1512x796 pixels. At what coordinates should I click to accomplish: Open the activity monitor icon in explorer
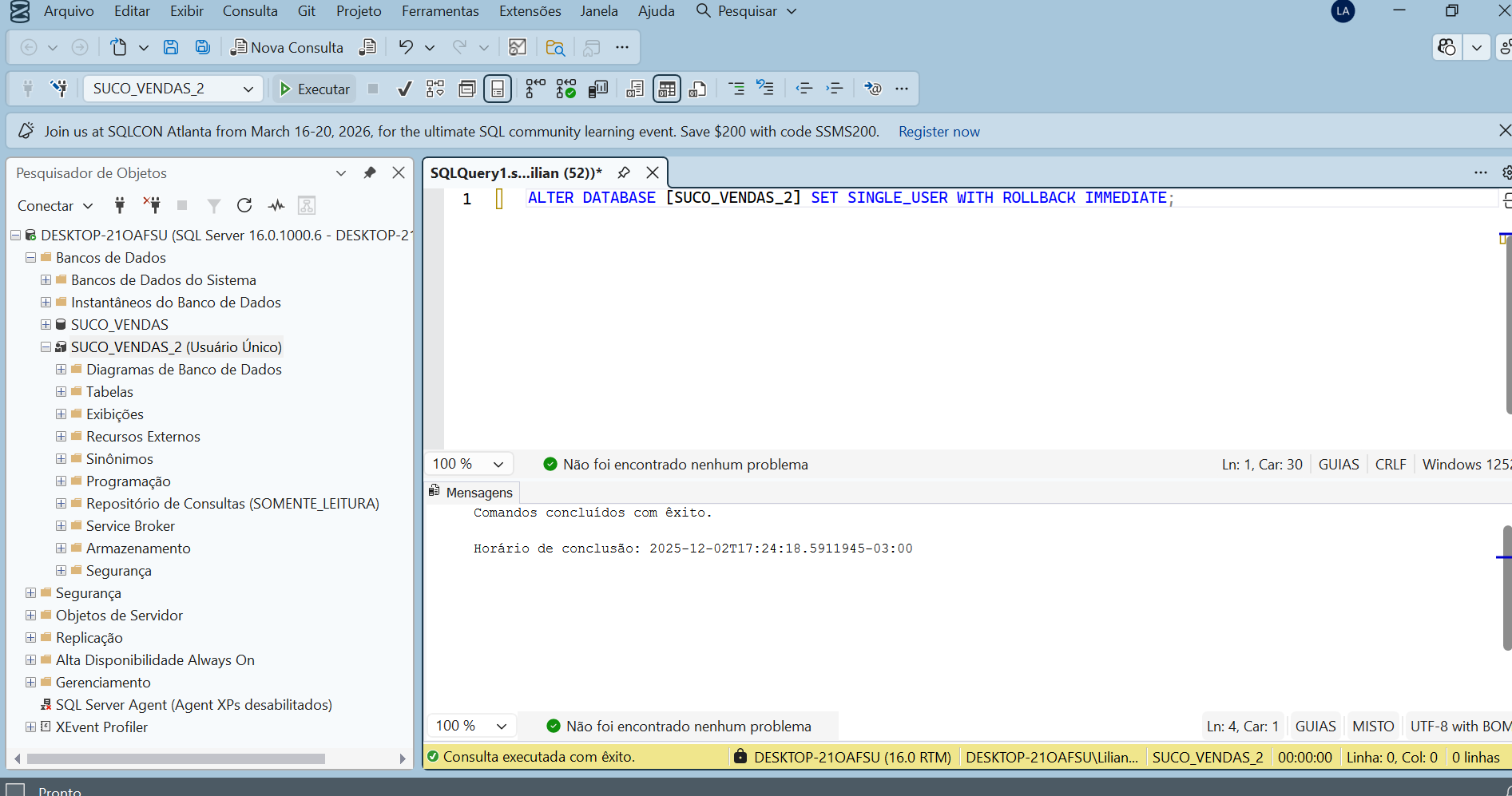point(276,206)
